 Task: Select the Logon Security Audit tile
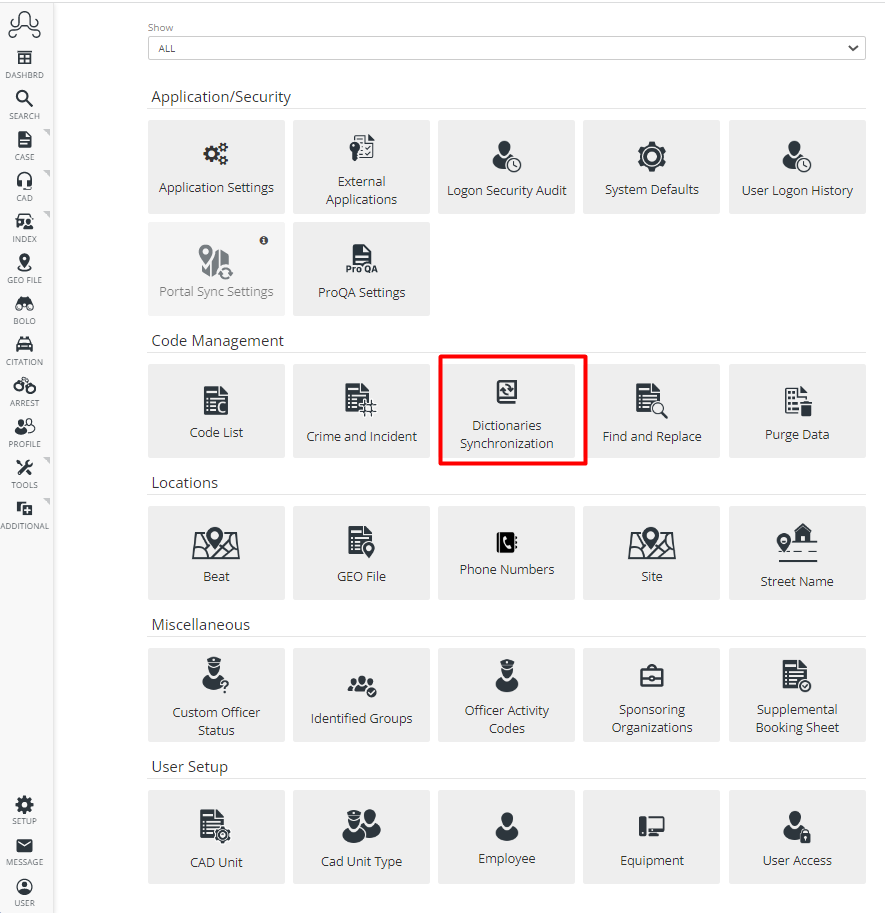coord(506,167)
